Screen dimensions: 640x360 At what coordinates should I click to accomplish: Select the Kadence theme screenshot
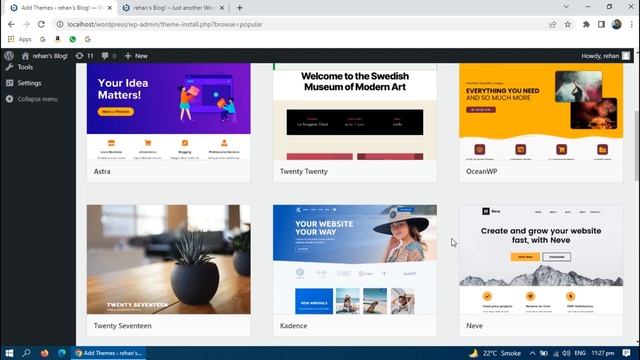click(x=355, y=260)
